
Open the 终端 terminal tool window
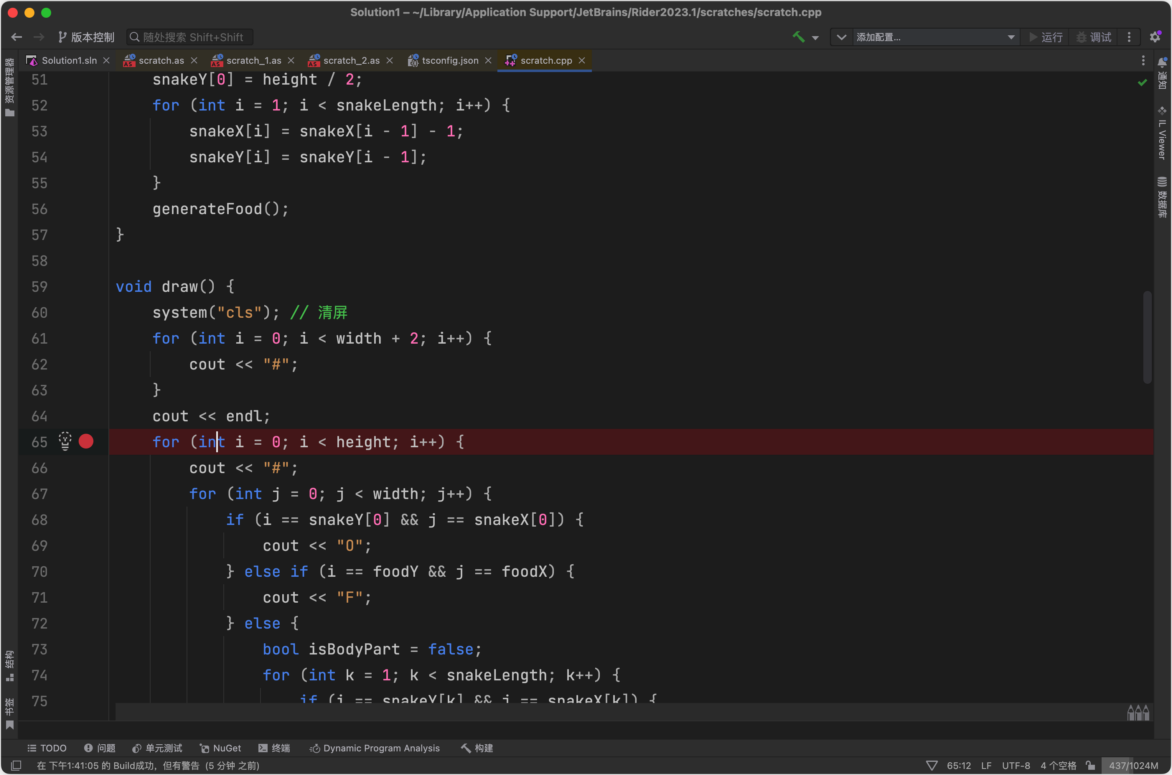tap(274, 748)
